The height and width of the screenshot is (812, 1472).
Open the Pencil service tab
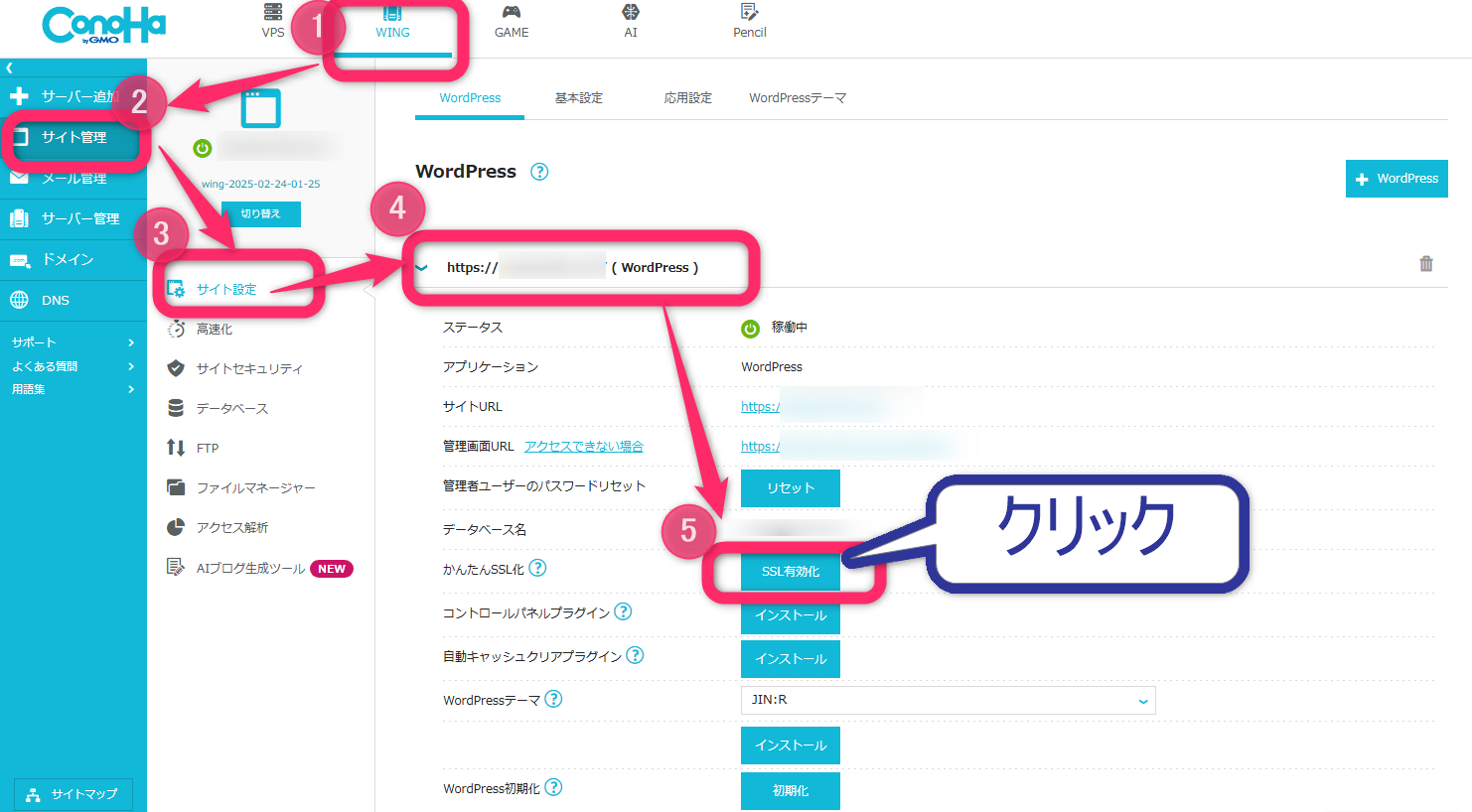click(x=750, y=22)
